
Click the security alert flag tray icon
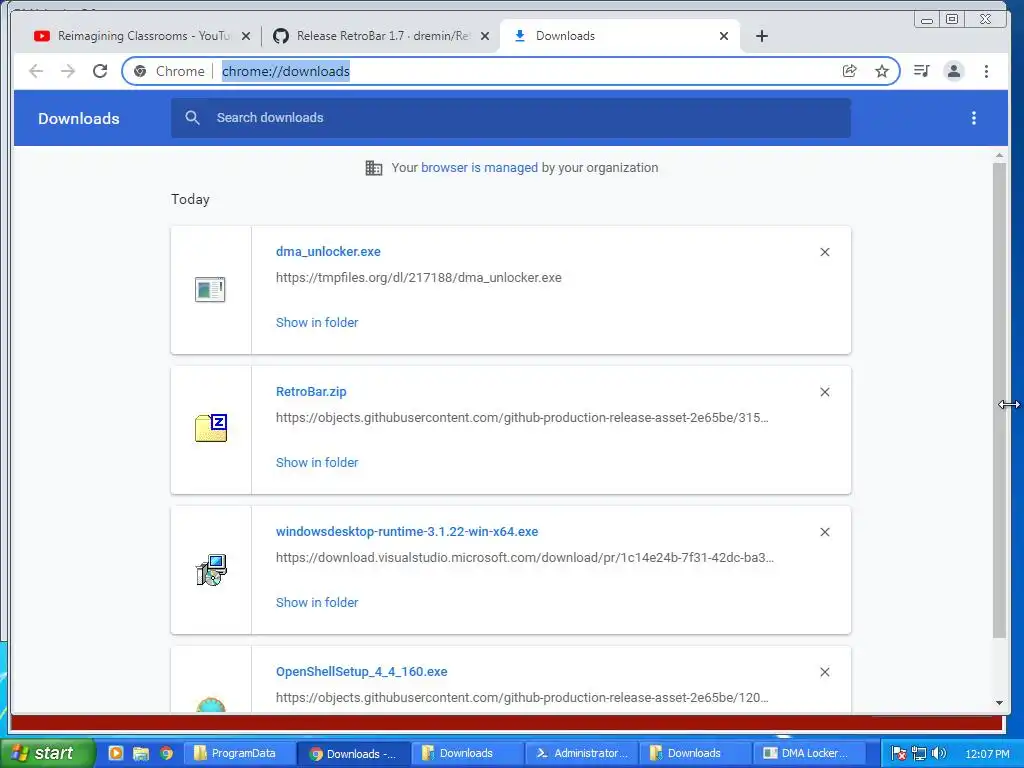coord(899,753)
